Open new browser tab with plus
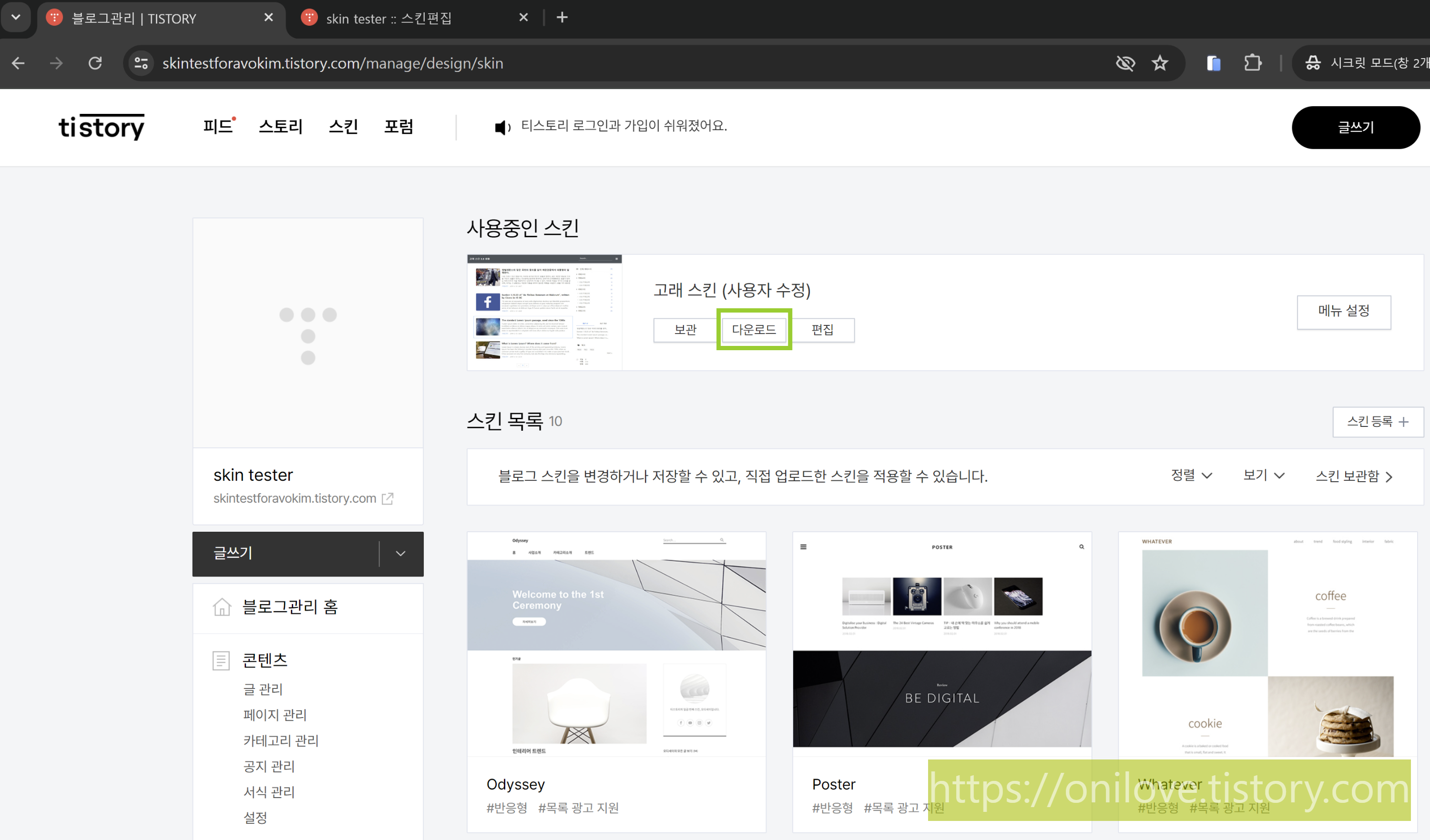Image resolution: width=1430 pixels, height=840 pixels. 562,18
